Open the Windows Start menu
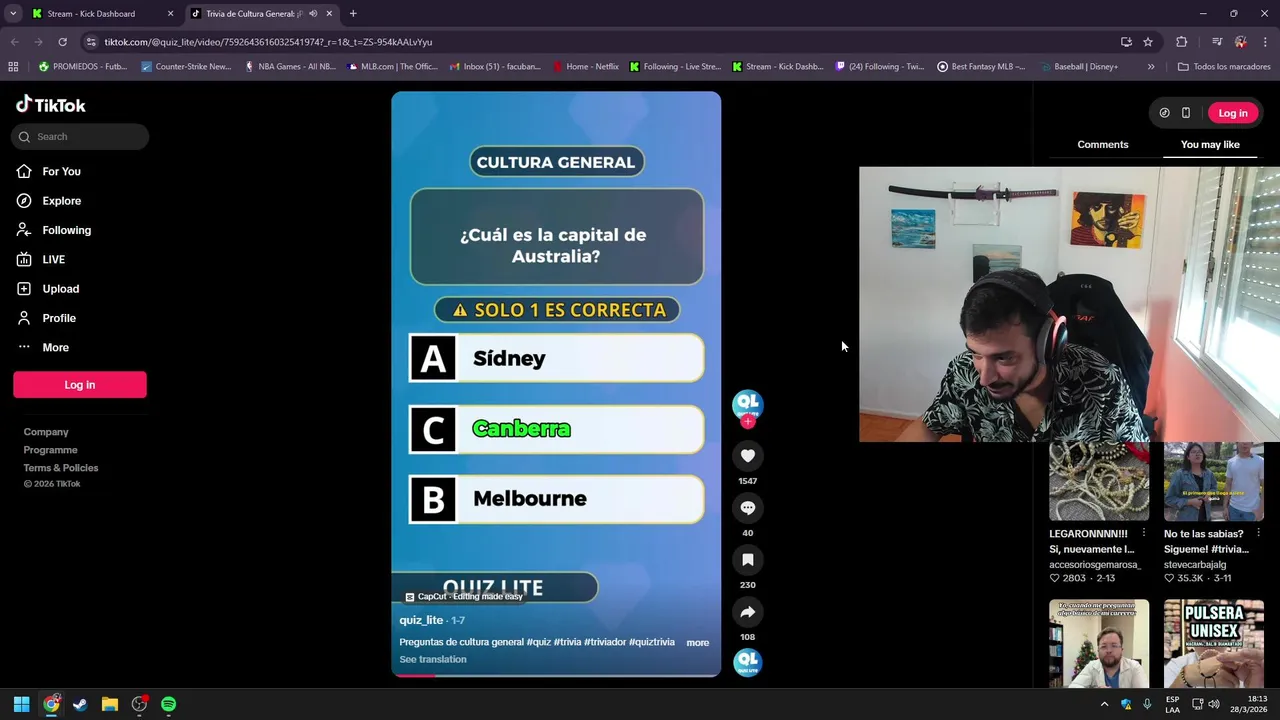This screenshot has height=720, width=1280. click(x=21, y=704)
